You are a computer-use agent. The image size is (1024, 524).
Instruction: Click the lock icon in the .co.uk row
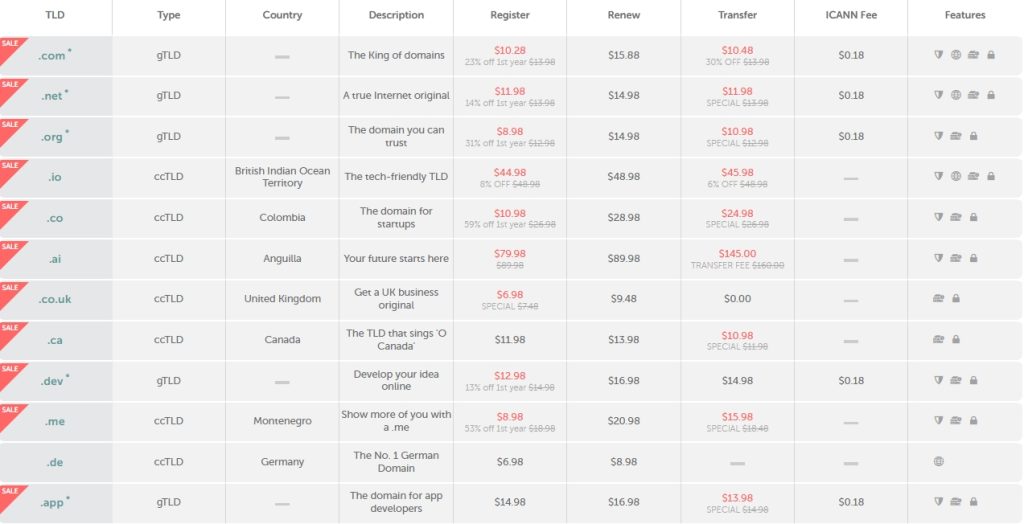coord(956,298)
